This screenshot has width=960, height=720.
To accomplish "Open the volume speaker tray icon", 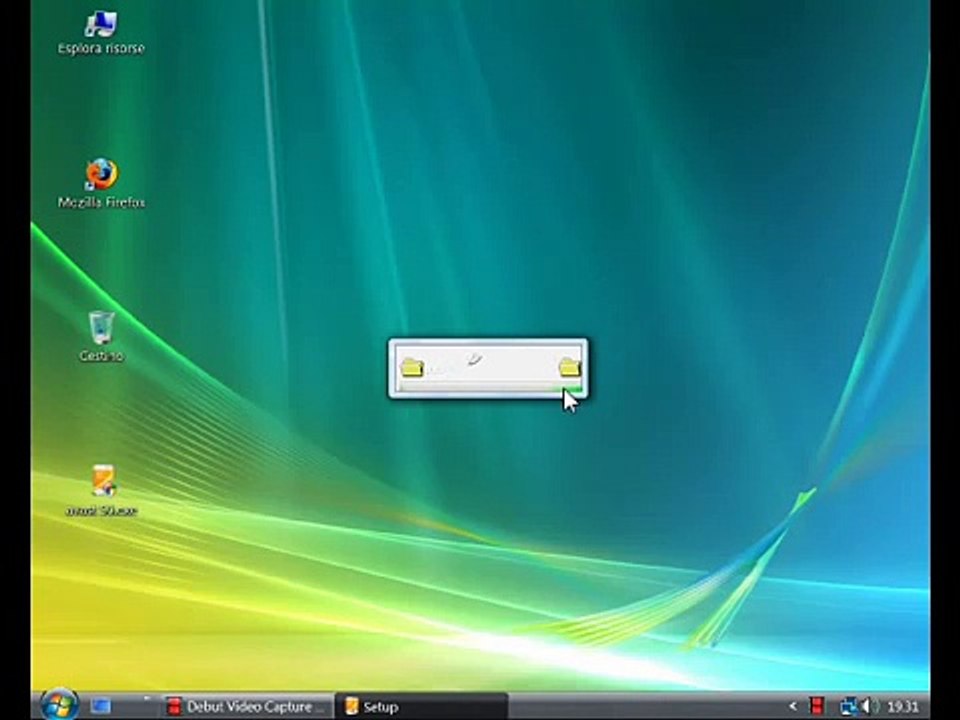I will (x=868, y=707).
